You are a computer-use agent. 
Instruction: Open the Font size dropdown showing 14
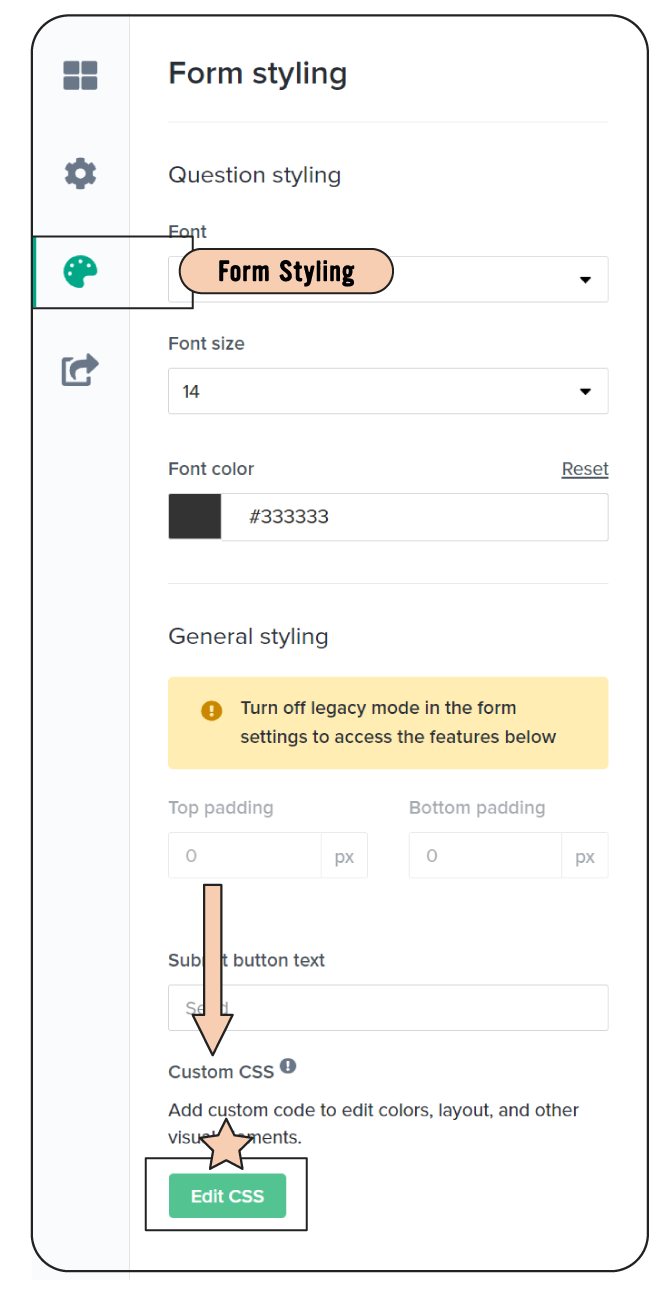(388, 391)
